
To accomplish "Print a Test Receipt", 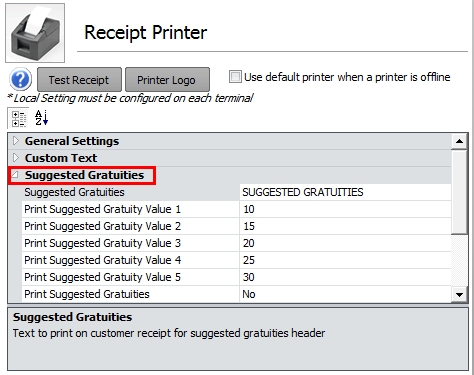I will pyautogui.click(x=79, y=80).
